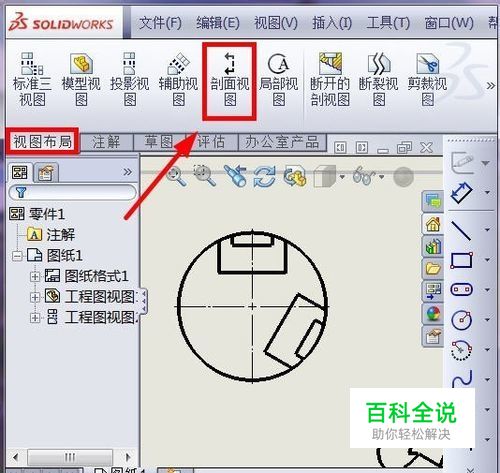Choose the Projected View (投影视图) tool
Screen dimensions: 500x473
130,79
